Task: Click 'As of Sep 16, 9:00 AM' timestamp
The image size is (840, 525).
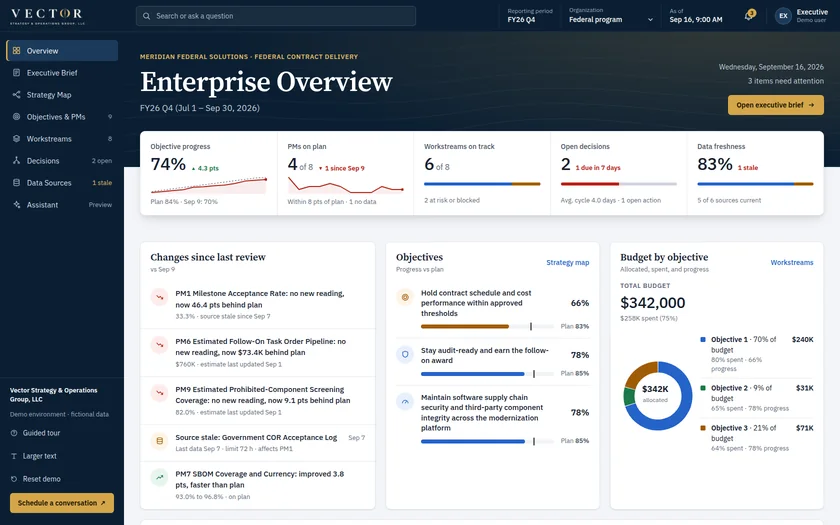Action: [695, 16]
